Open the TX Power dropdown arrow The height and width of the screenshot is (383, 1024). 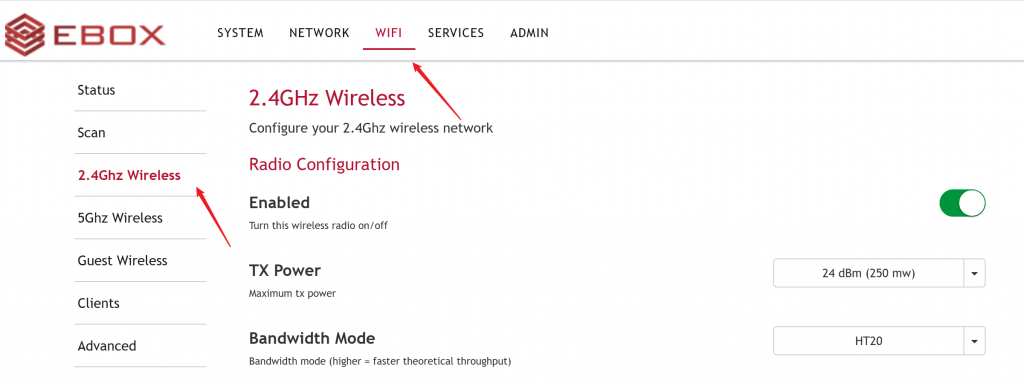point(974,273)
